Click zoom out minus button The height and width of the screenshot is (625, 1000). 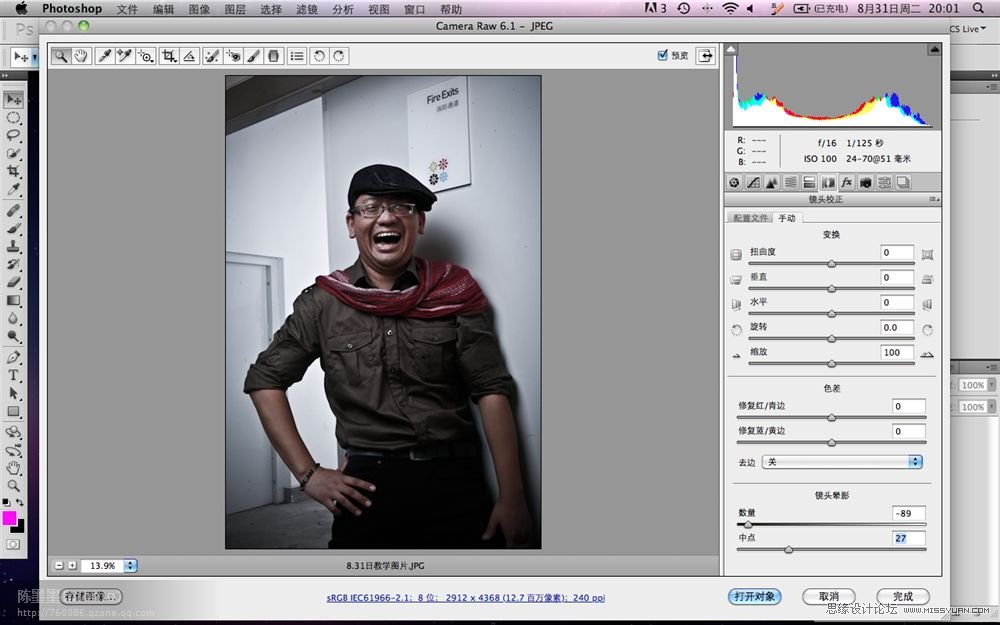point(59,566)
